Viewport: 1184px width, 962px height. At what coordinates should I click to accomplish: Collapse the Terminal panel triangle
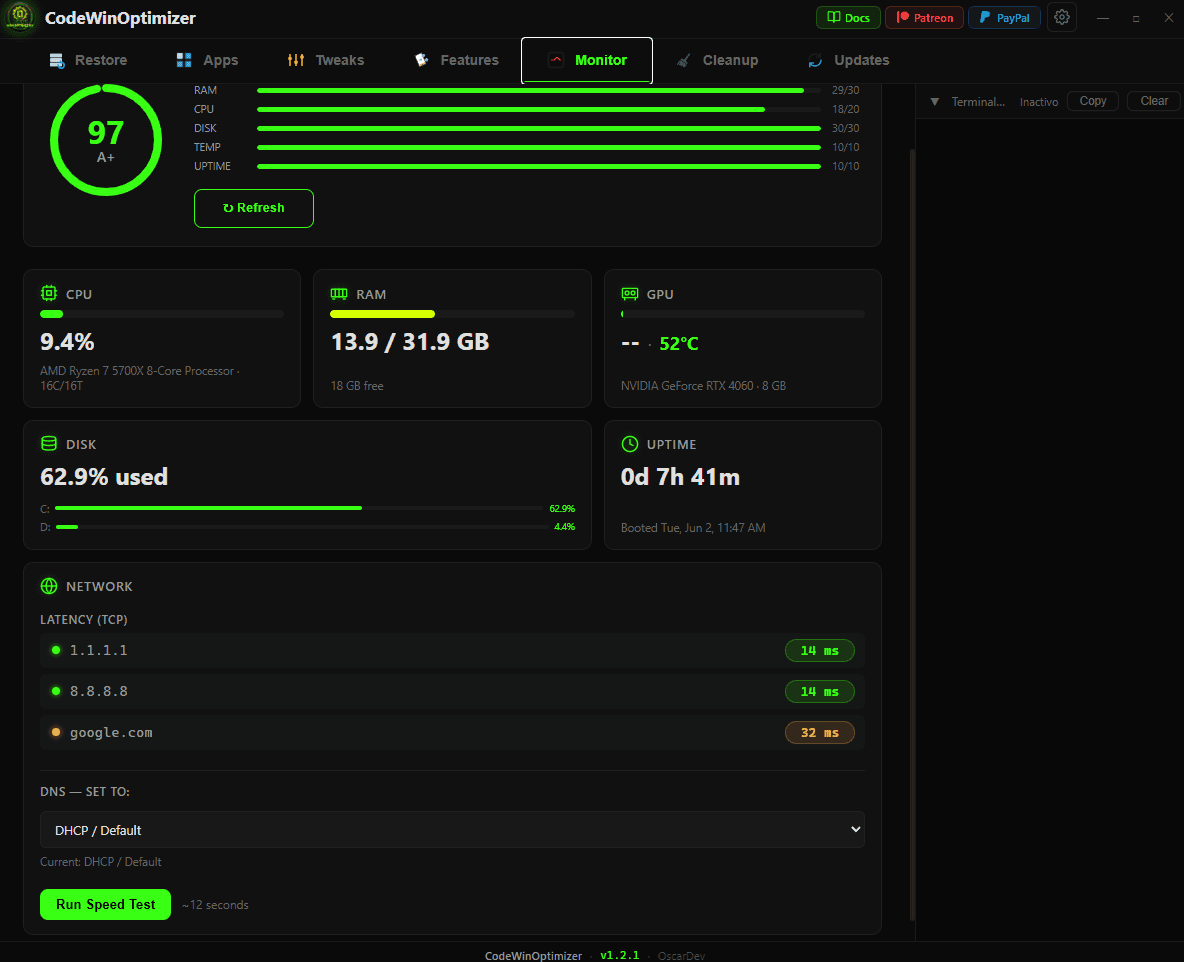tap(935, 102)
